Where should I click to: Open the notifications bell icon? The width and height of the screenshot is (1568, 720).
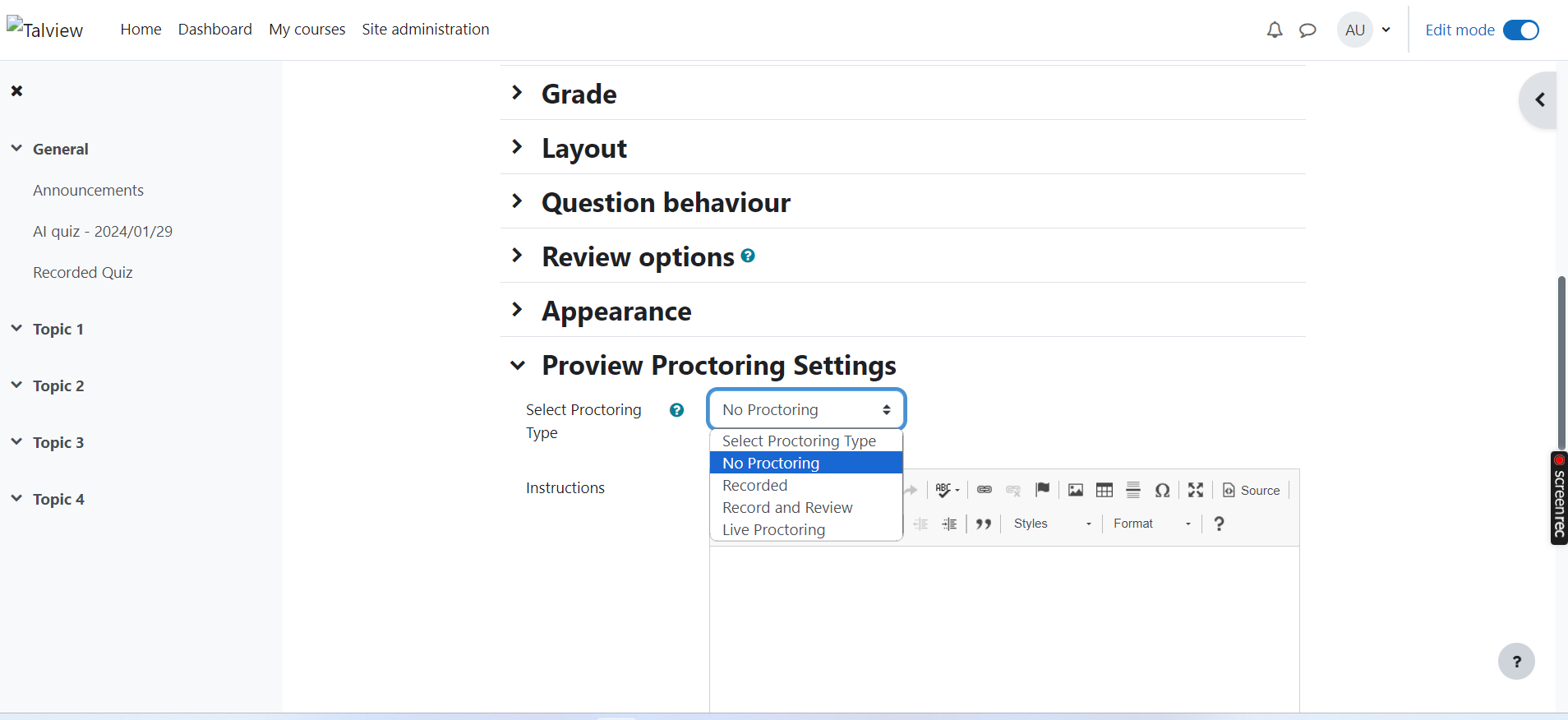coord(1275,30)
